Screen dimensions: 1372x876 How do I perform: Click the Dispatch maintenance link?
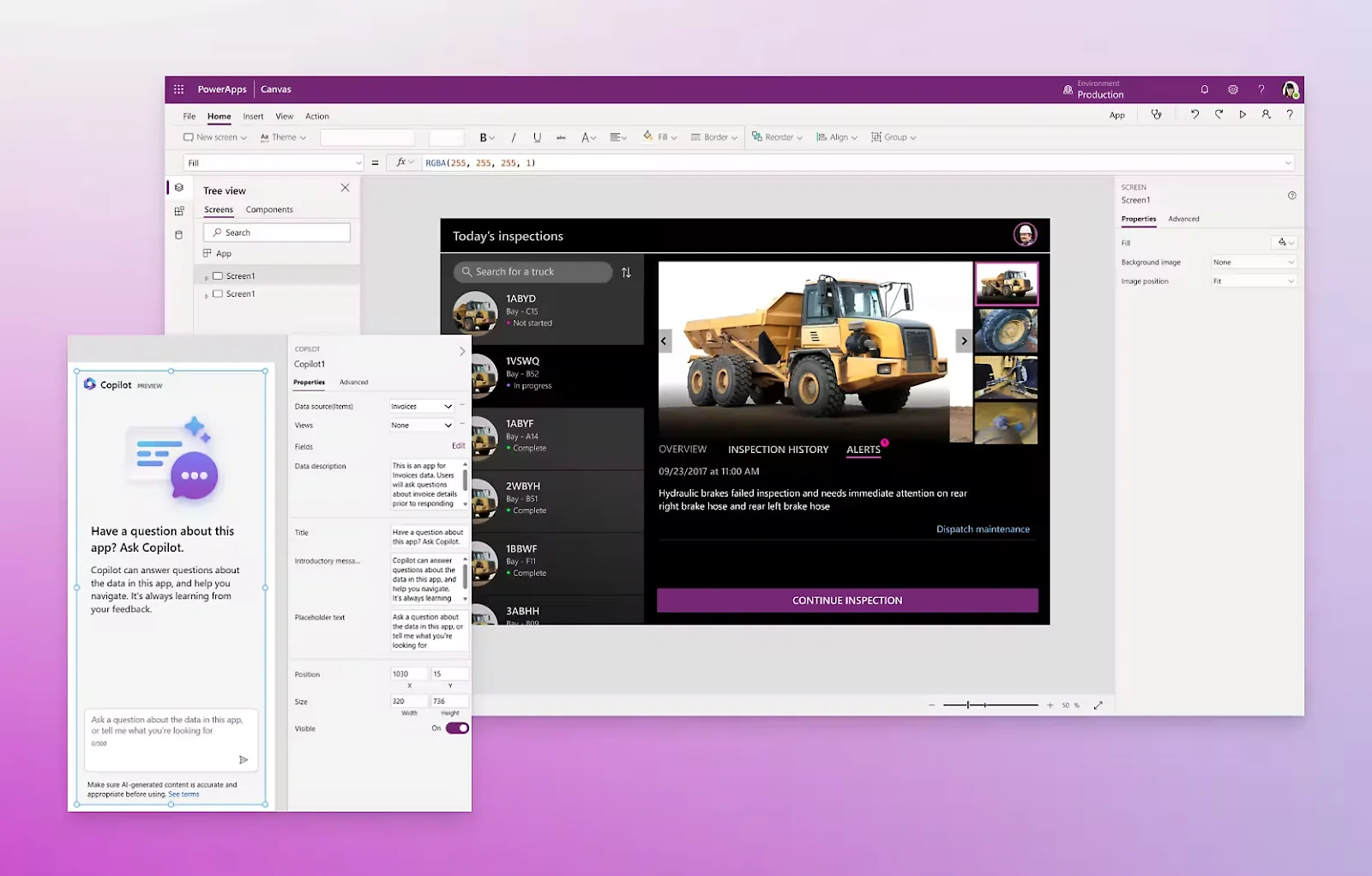pyautogui.click(x=983, y=529)
